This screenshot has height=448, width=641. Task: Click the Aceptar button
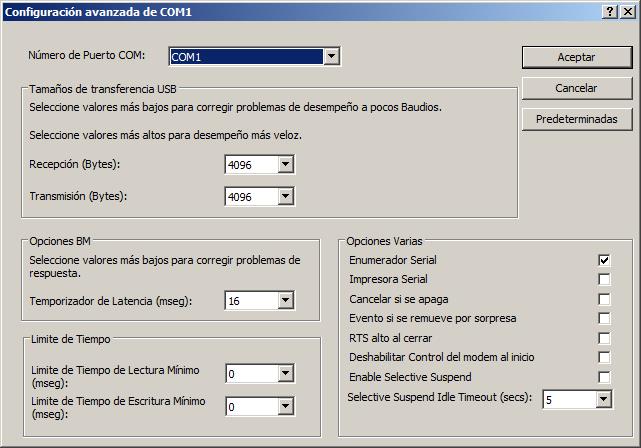577,57
